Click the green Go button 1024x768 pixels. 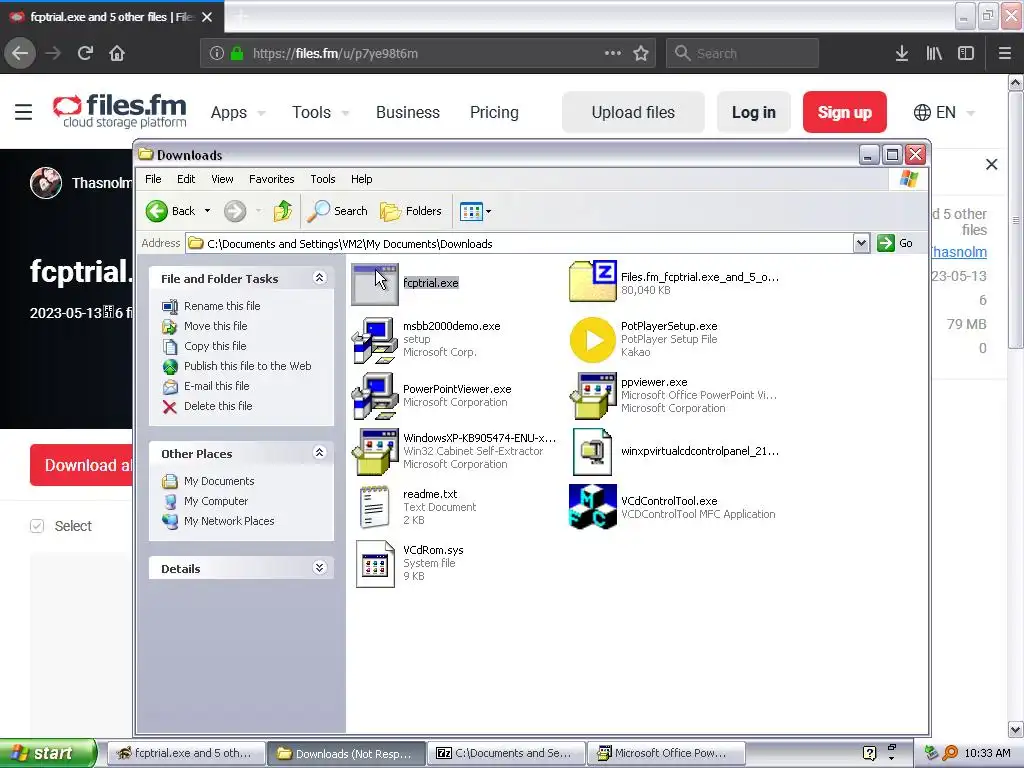895,244
